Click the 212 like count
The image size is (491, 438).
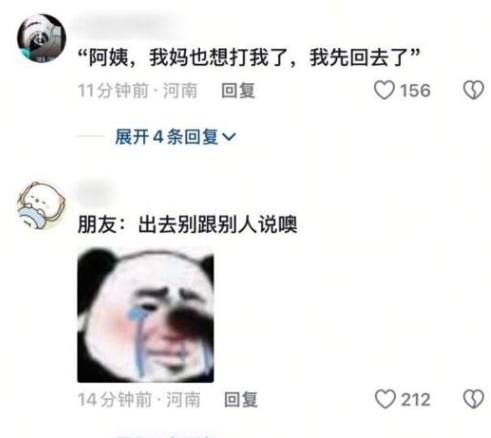coord(415,399)
